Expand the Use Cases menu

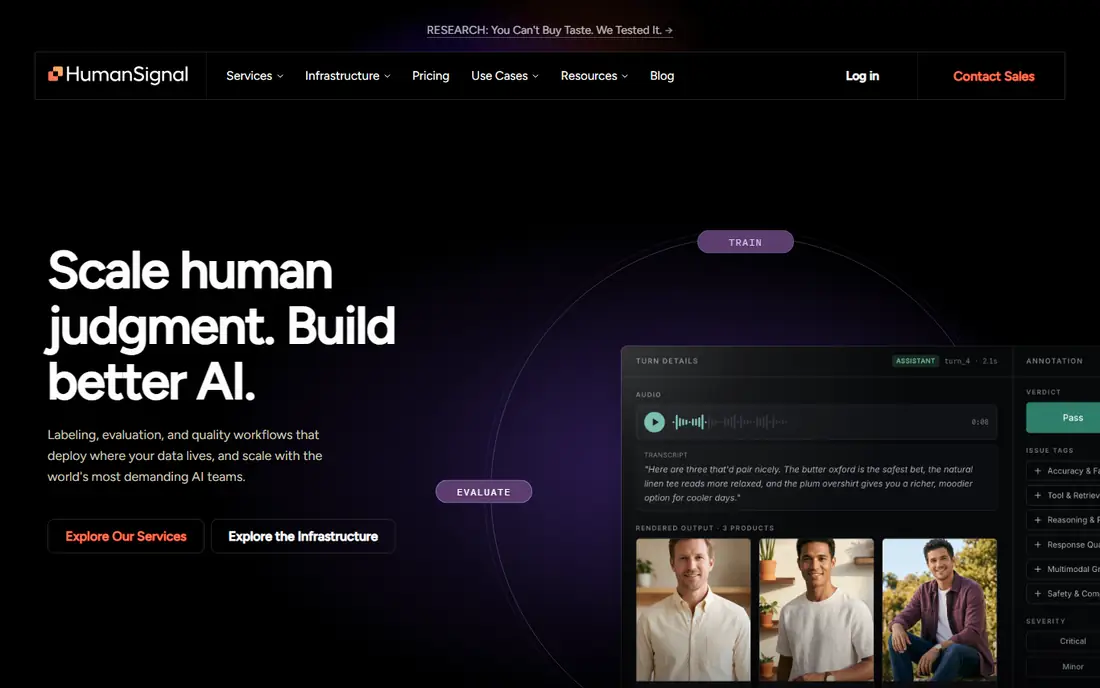[504, 76]
